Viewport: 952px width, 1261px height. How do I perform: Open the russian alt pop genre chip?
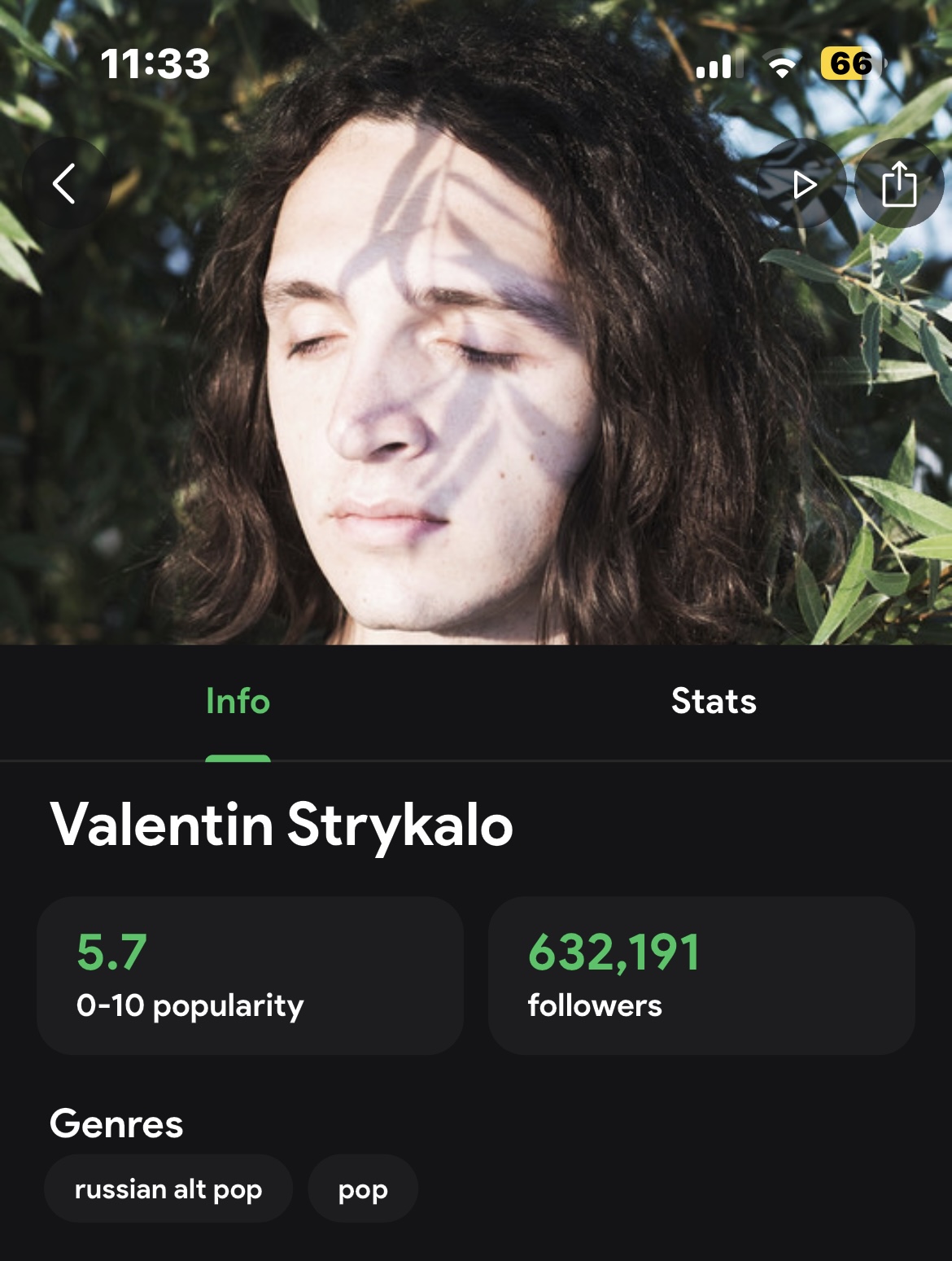click(x=168, y=1189)
